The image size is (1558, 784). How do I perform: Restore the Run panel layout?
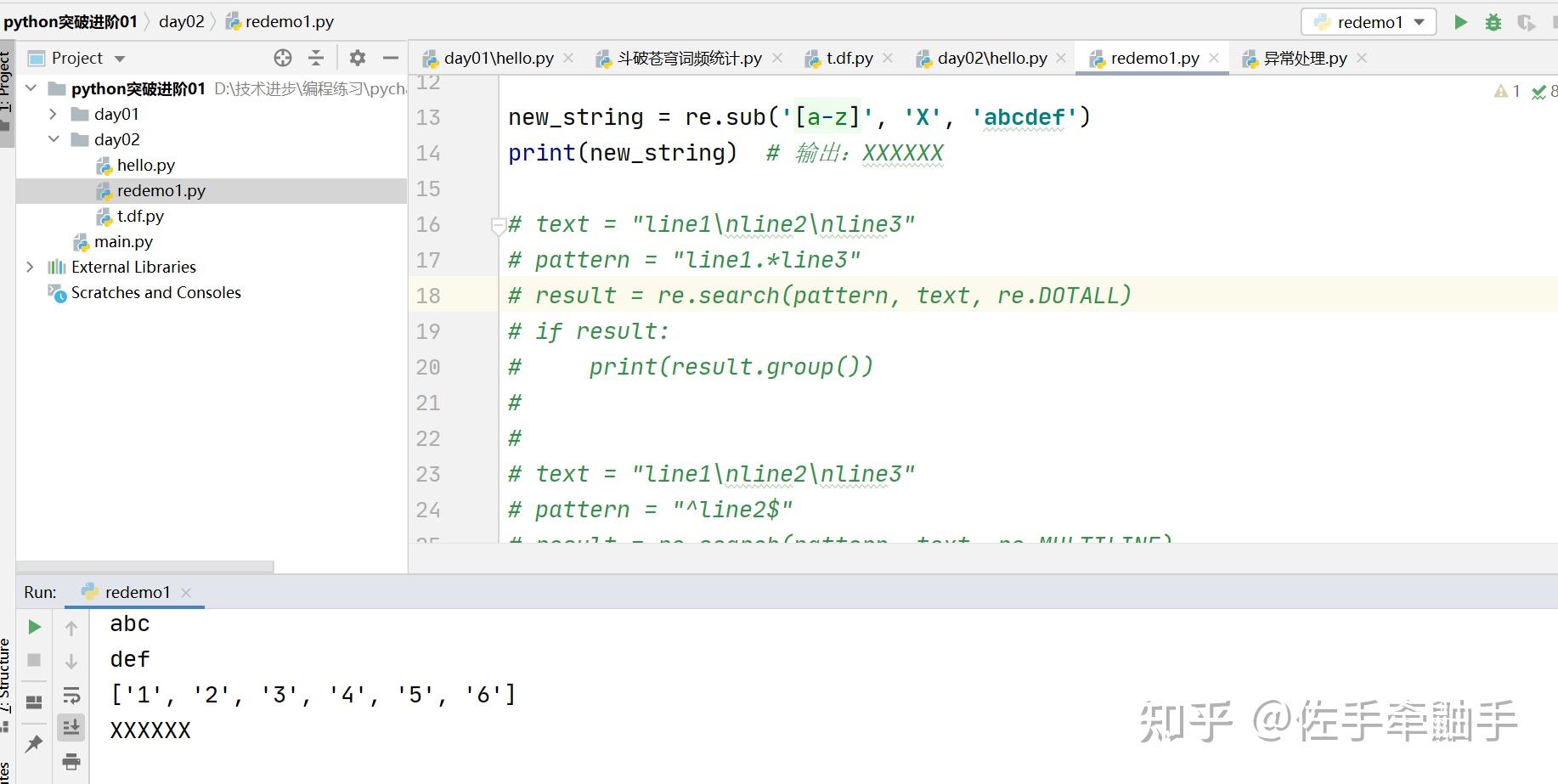tap(34, 702)
